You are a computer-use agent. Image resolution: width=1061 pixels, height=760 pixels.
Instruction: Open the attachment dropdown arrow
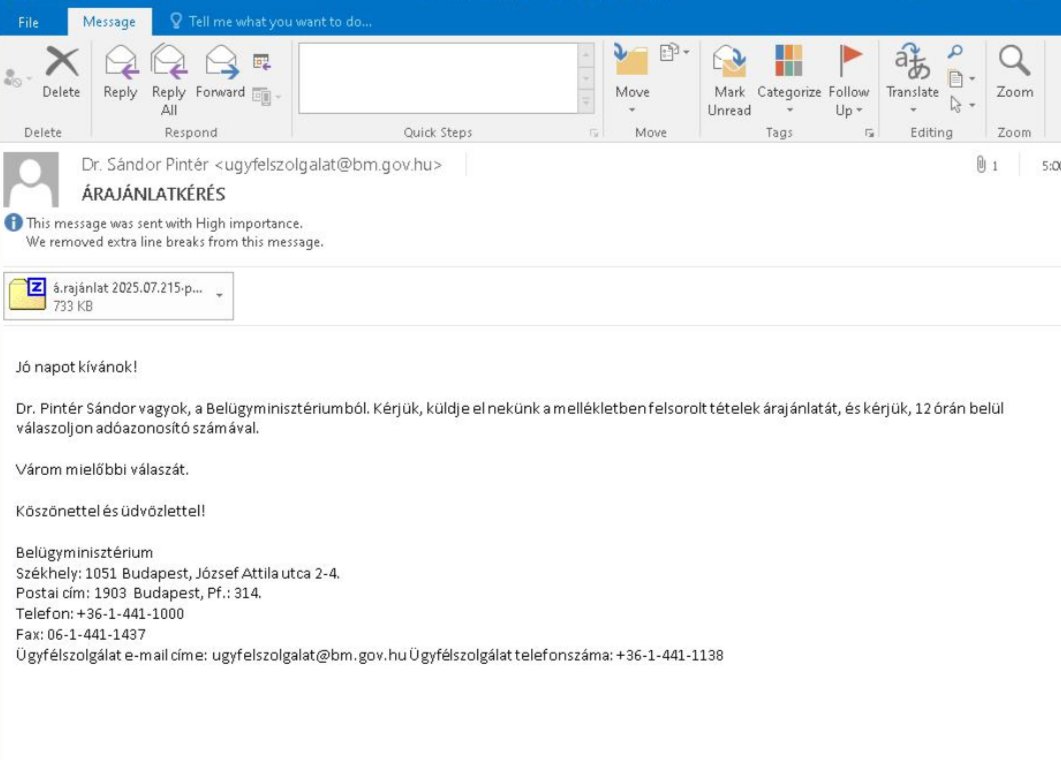[x=219, y=296]
